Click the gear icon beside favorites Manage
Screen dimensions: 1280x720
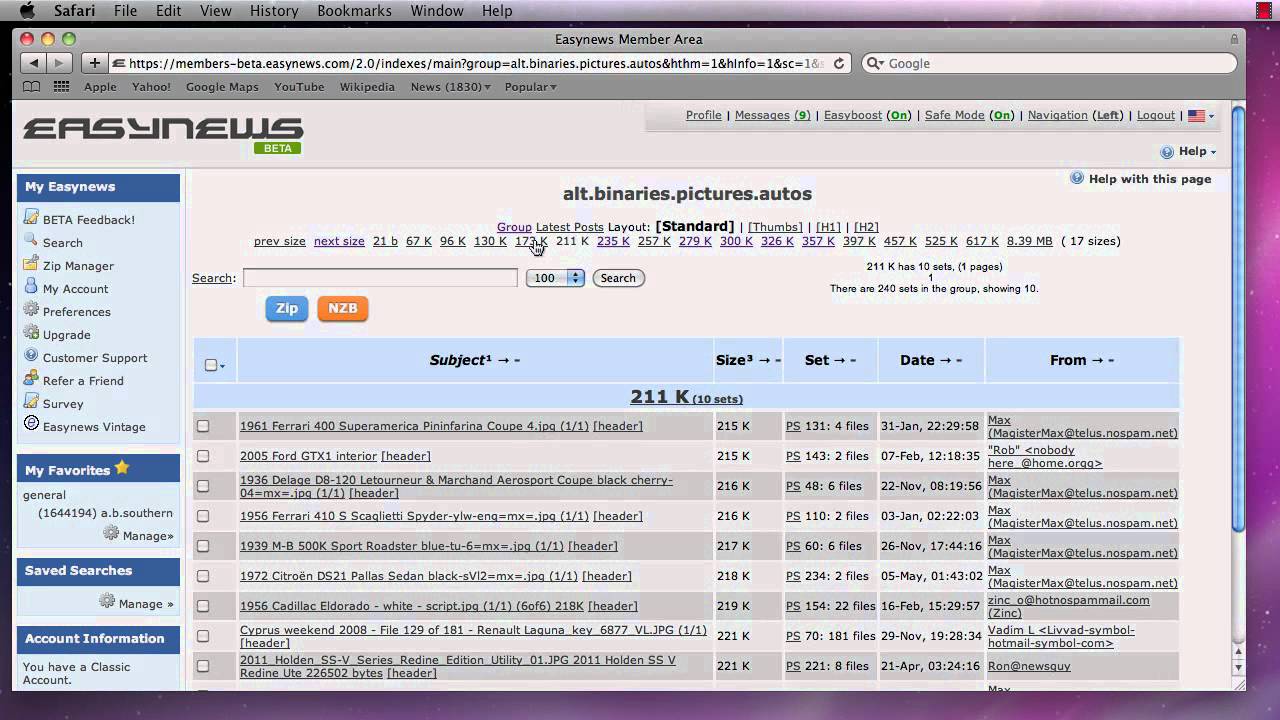click(111, 534)
